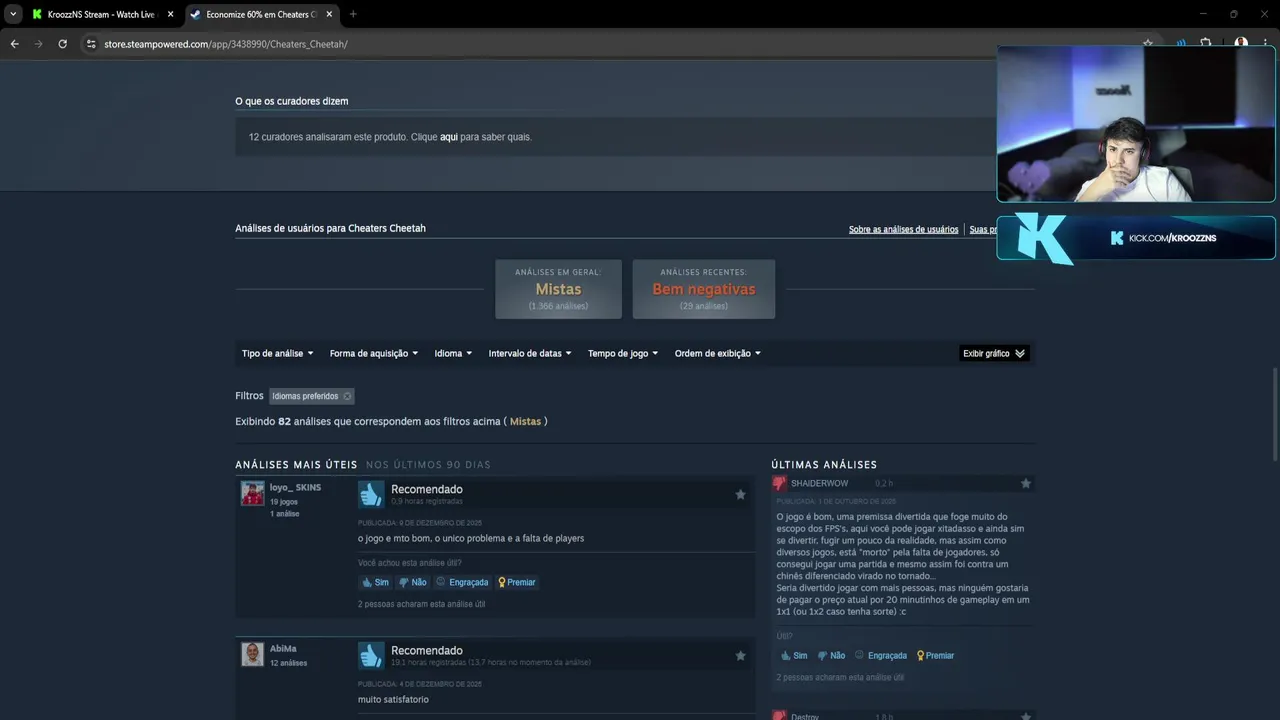Expand the Exibir gráfico panel
Viewport: 1280px width, 720px height.
994,353
